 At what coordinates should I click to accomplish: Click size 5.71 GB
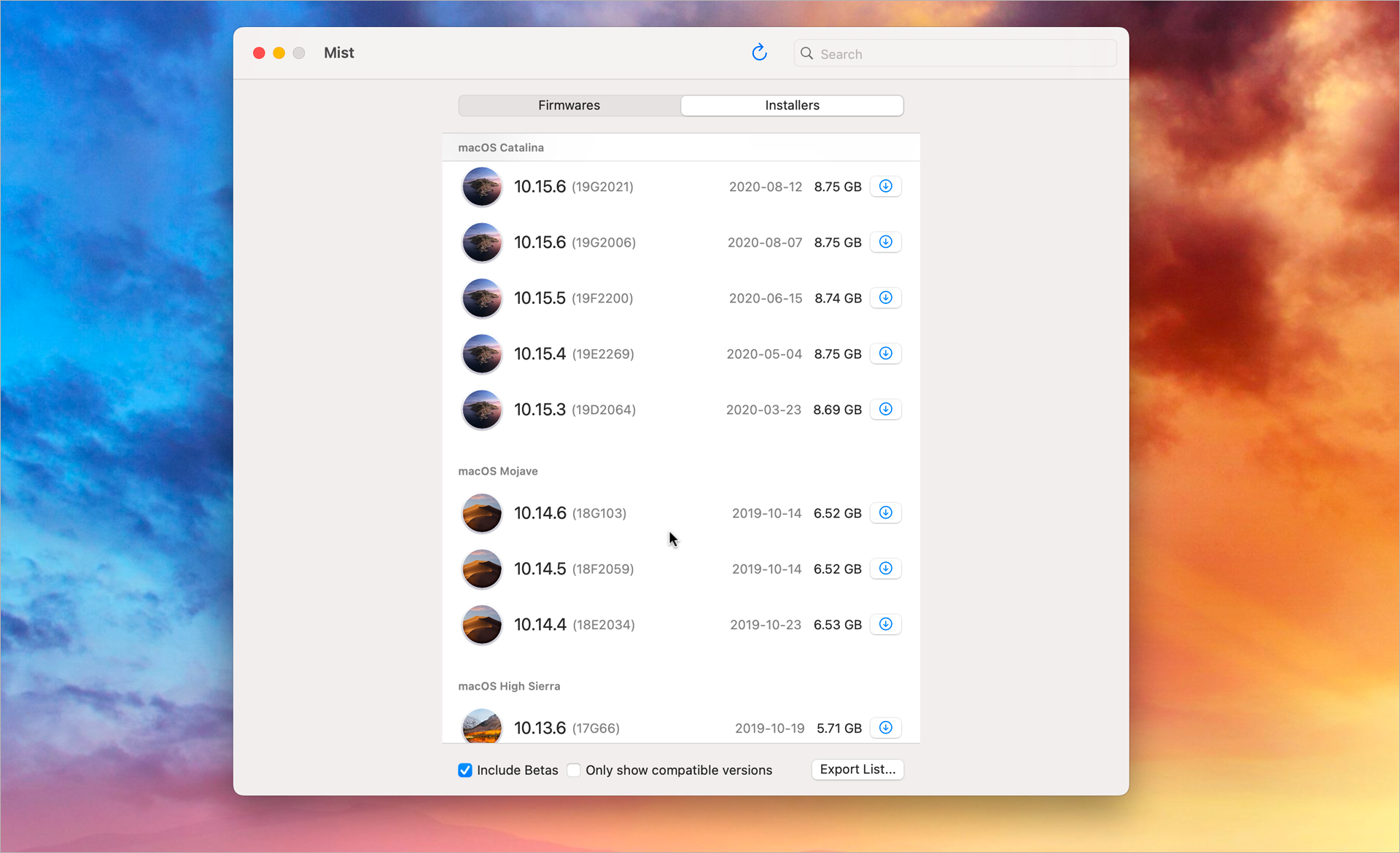point(839,728)
